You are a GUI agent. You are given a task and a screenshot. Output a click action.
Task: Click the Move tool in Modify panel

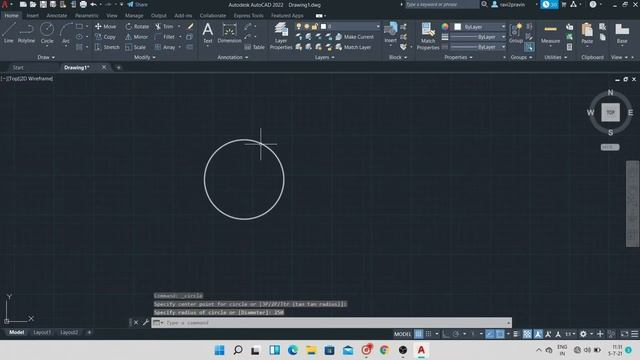click(x=106, y=26)
